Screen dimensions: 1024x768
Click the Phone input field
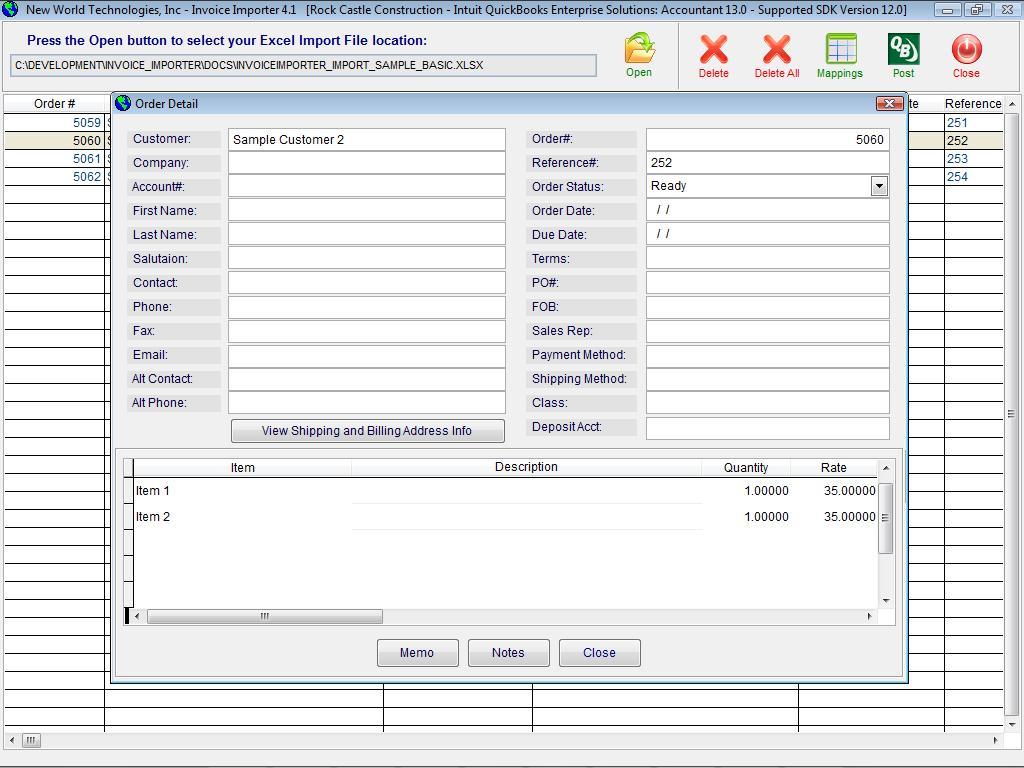pos(366,307)
